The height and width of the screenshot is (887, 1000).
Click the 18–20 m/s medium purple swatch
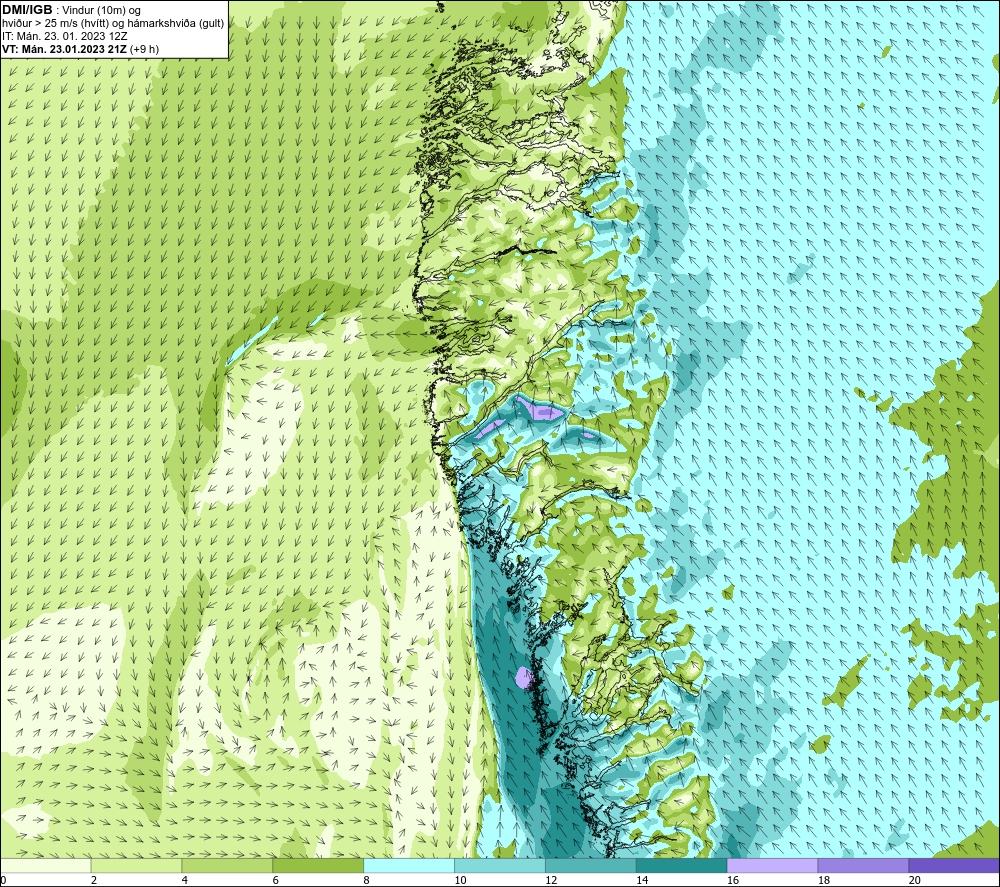point(863,866)
